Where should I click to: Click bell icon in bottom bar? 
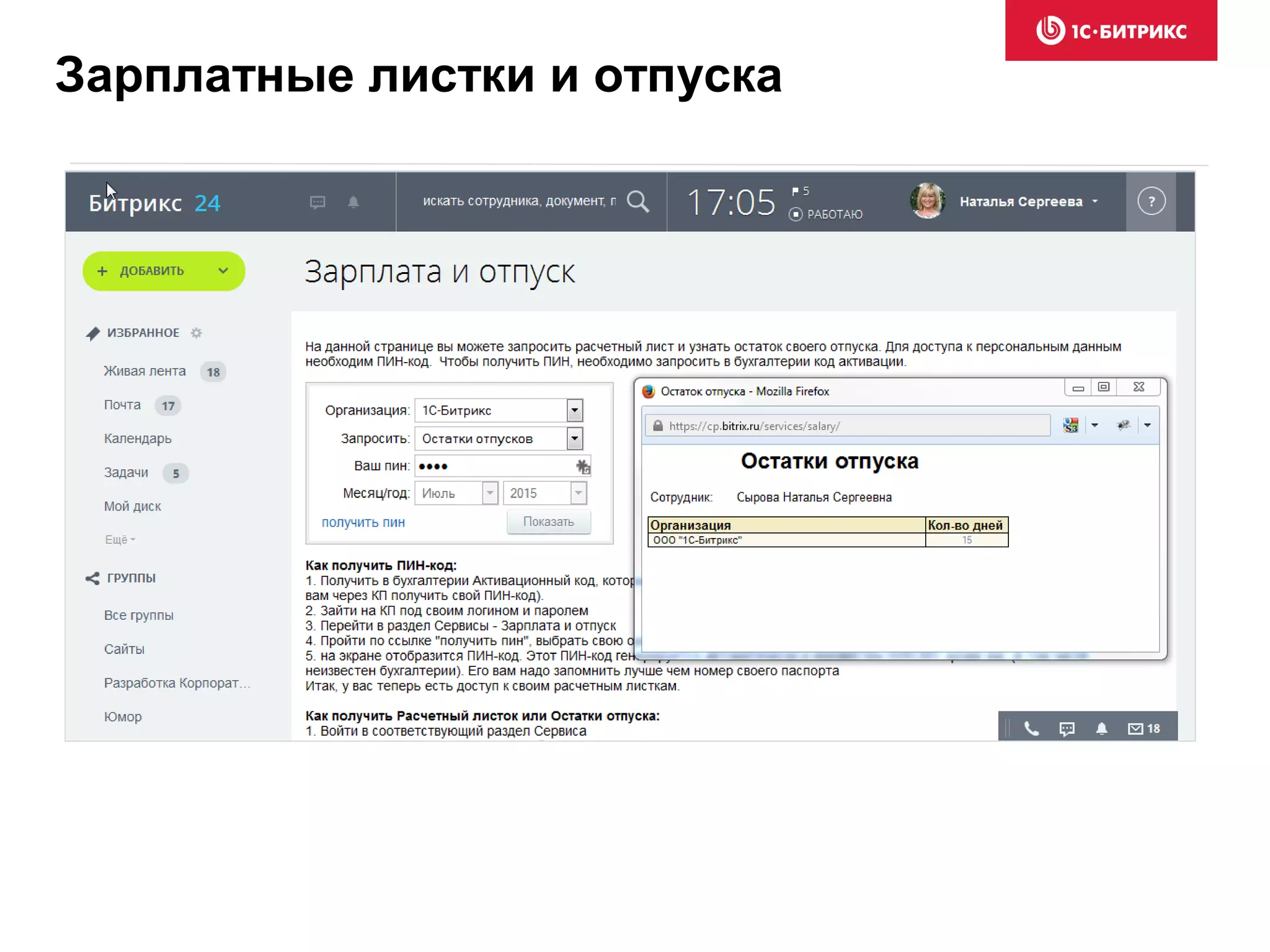coord(1102,729)
